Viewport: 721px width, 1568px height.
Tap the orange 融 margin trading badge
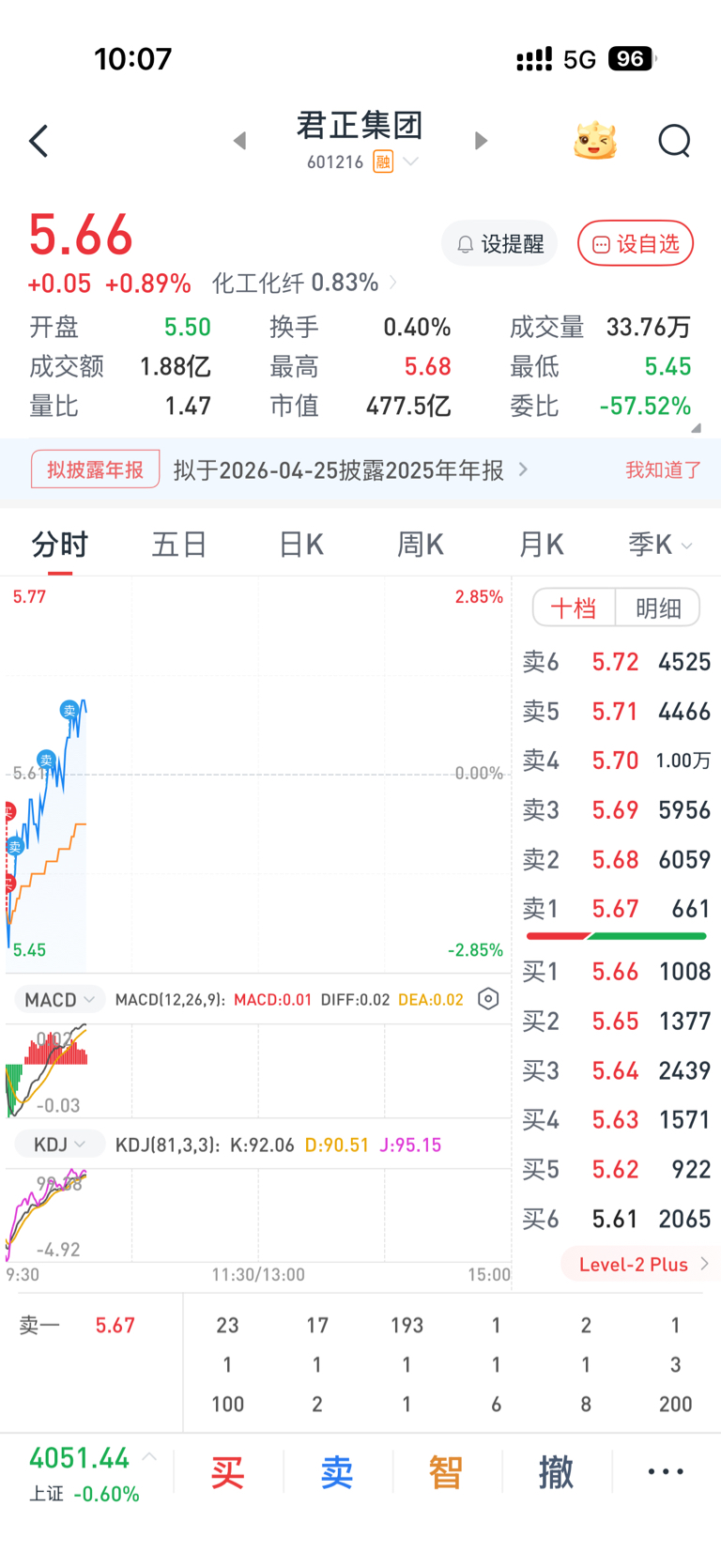(383, 162)
